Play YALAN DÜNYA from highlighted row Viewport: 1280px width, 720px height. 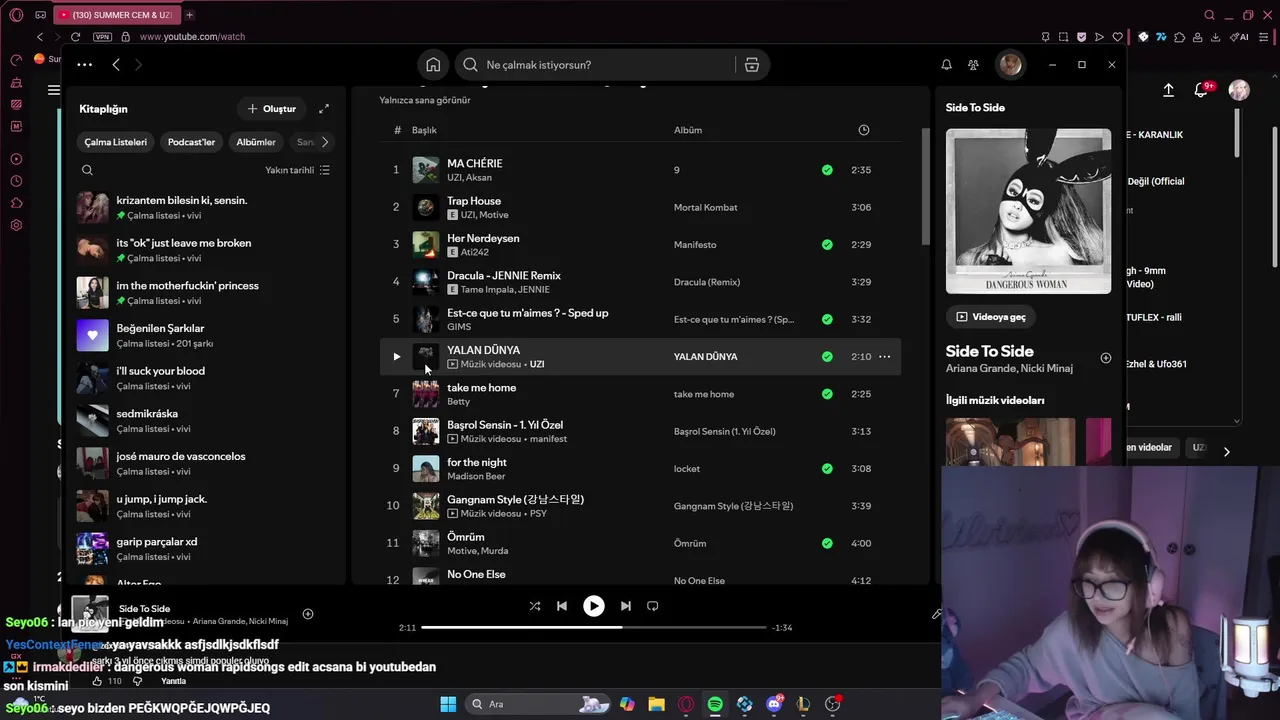(x=396, y=357)
